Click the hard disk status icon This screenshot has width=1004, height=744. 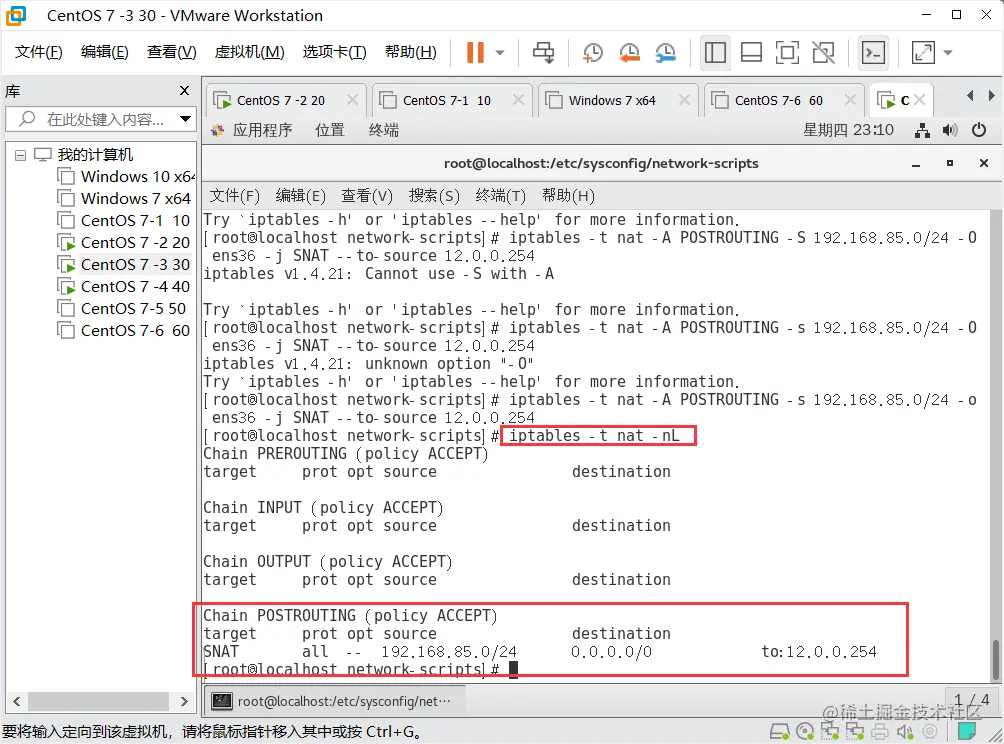point(778,731)
